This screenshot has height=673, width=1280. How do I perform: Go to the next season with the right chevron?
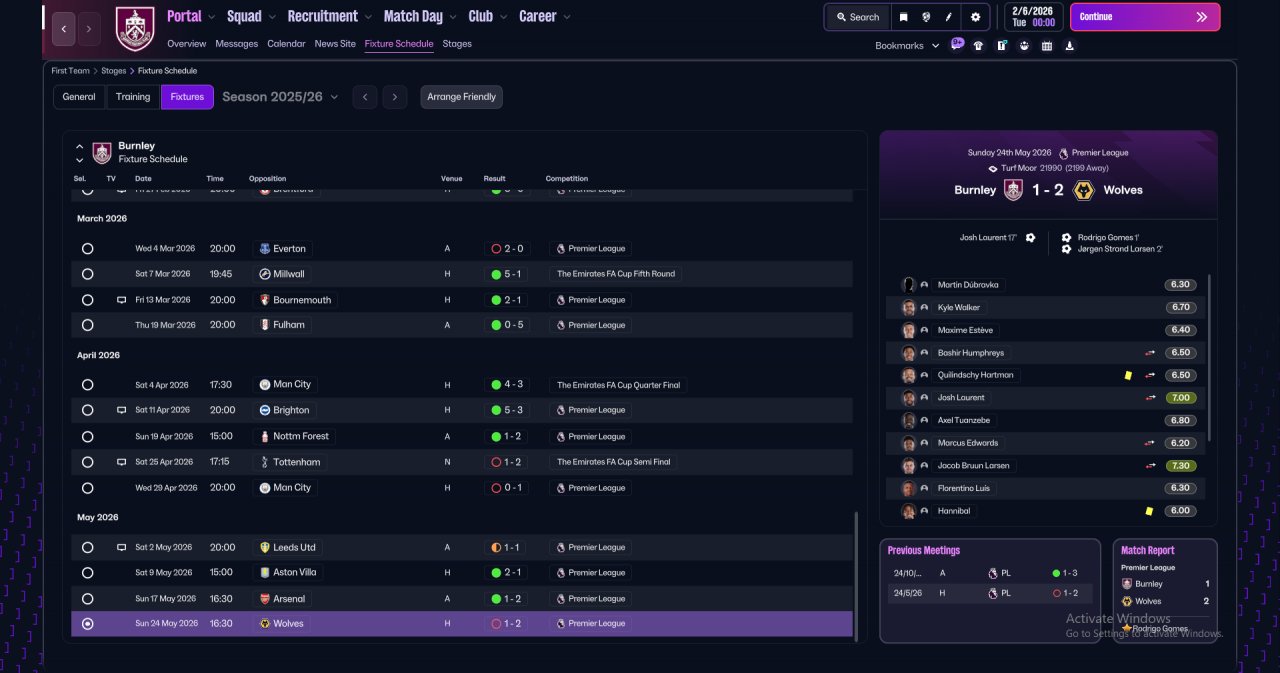pos(395,97)
